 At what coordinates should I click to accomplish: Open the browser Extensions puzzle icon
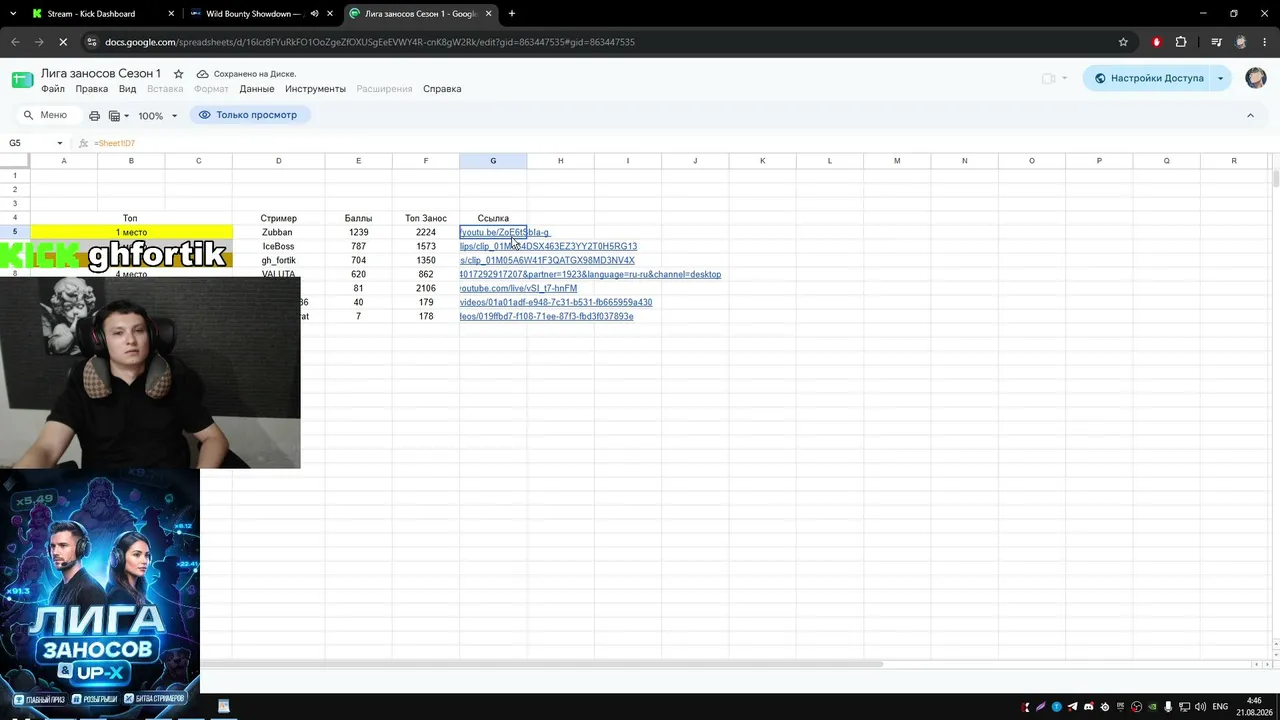pyautogui.click(x=1181, y=42)
